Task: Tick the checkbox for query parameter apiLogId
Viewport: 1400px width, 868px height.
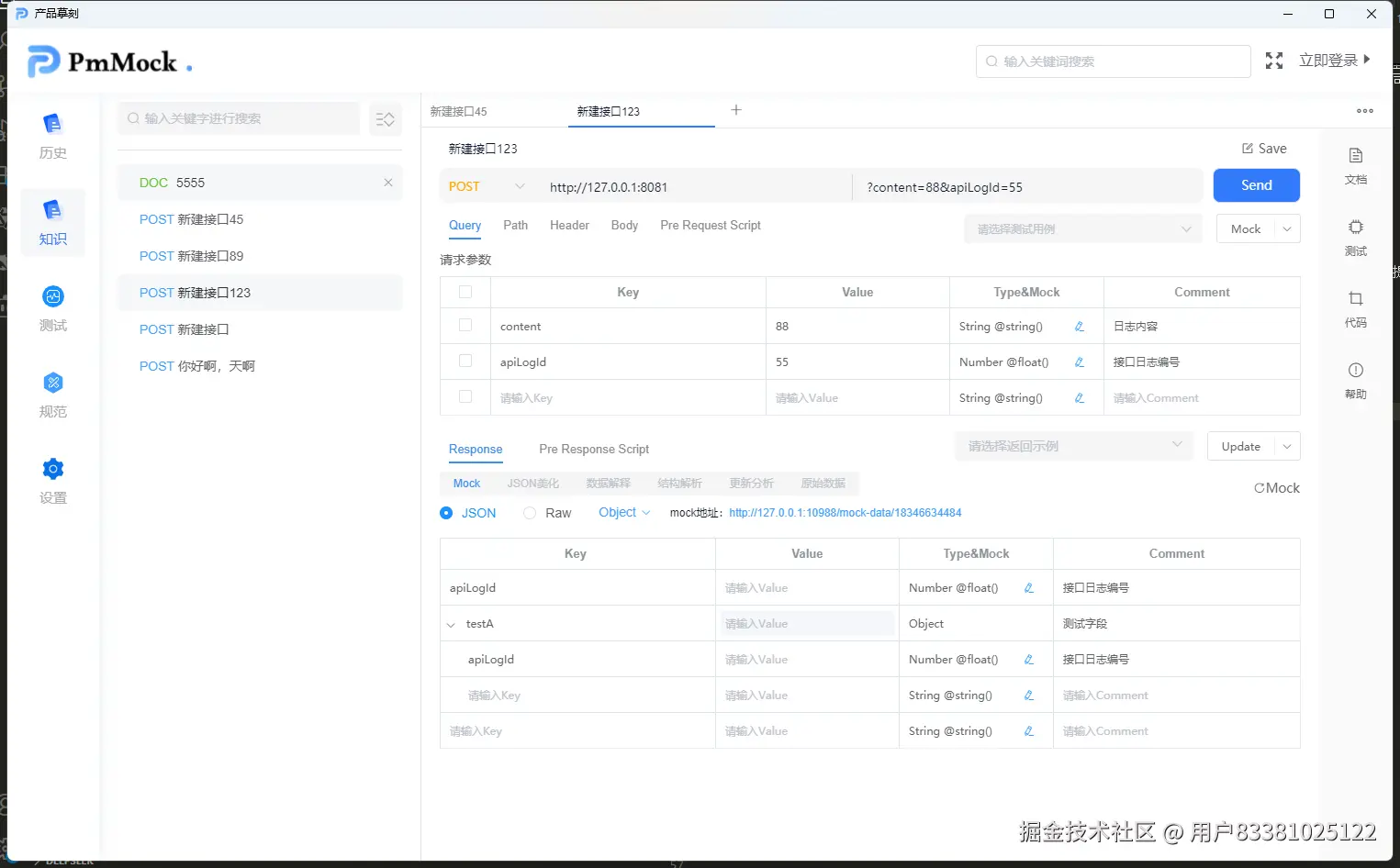Action: 465,361
